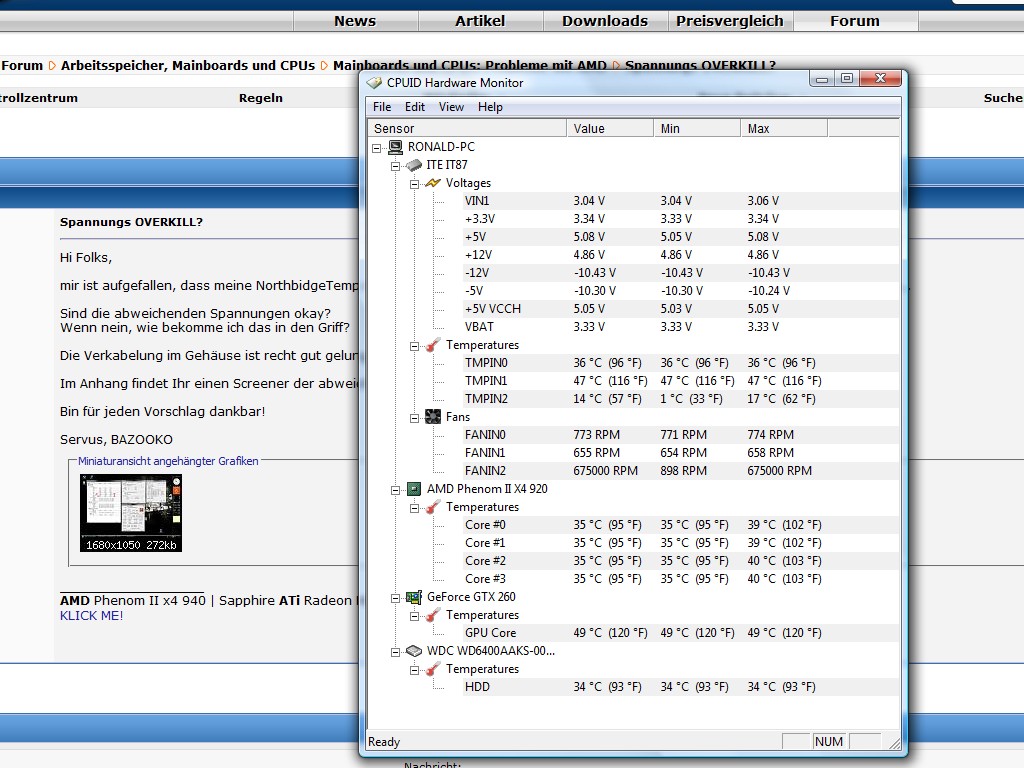Open the Edit menu
The width and height of the screenshot is (1024, 768).
[415, 107]
